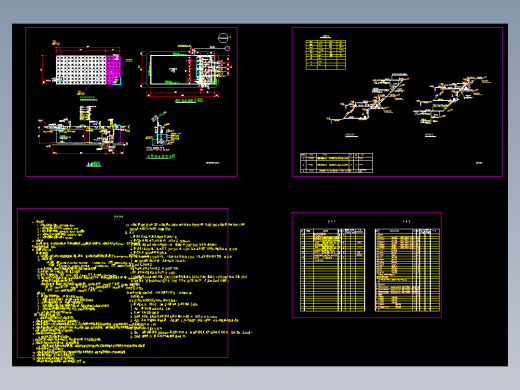520x390 pixels.
Task: Click the circular symbol in the first sheet's corner
Action: coord(223,38)
